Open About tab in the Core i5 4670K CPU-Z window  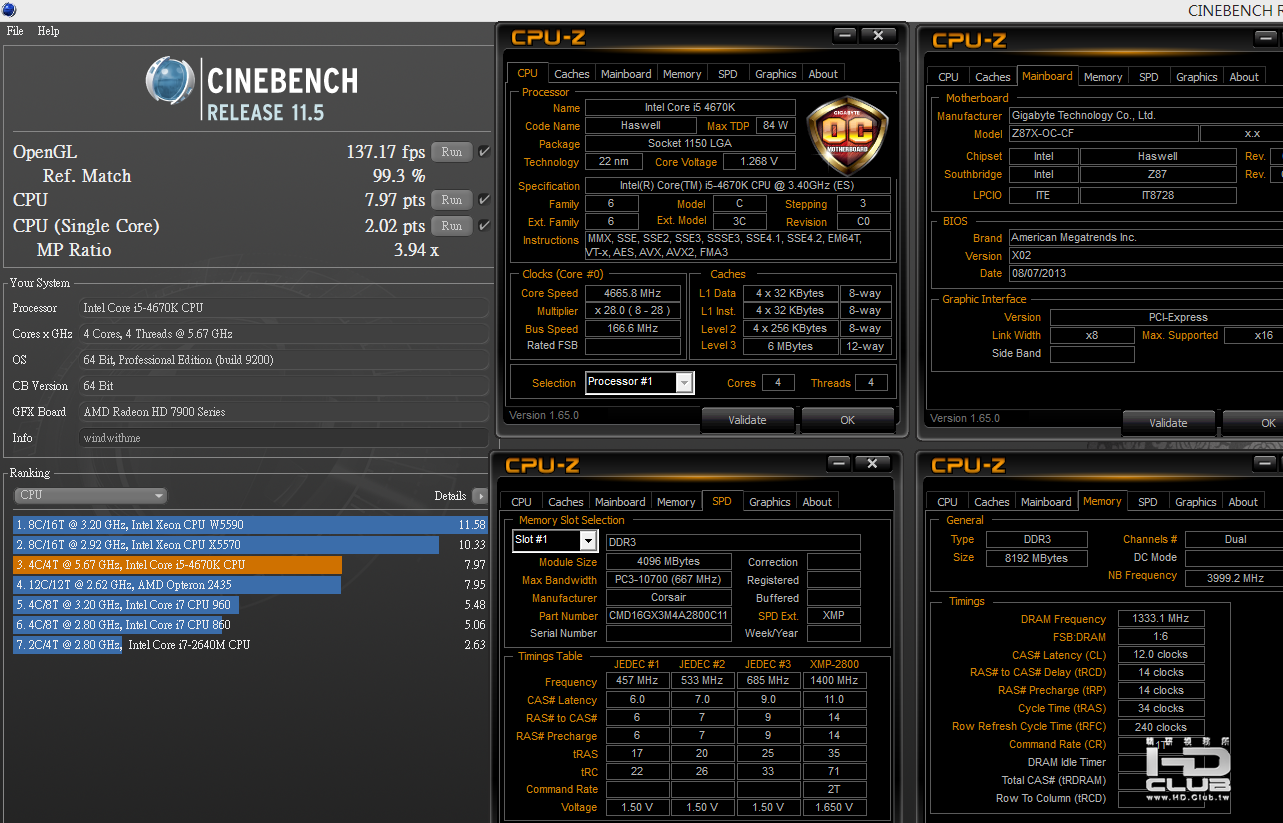[x=824, y=74]
